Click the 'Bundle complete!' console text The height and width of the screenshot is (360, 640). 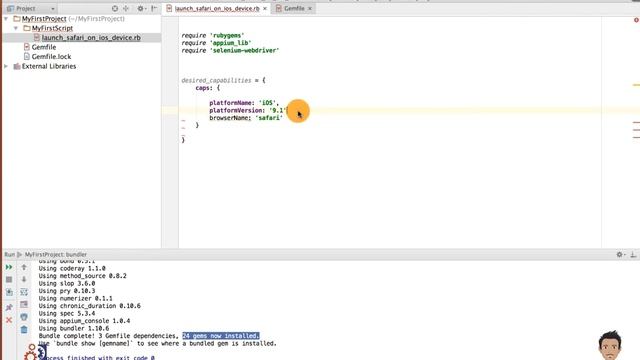[67, 336]
